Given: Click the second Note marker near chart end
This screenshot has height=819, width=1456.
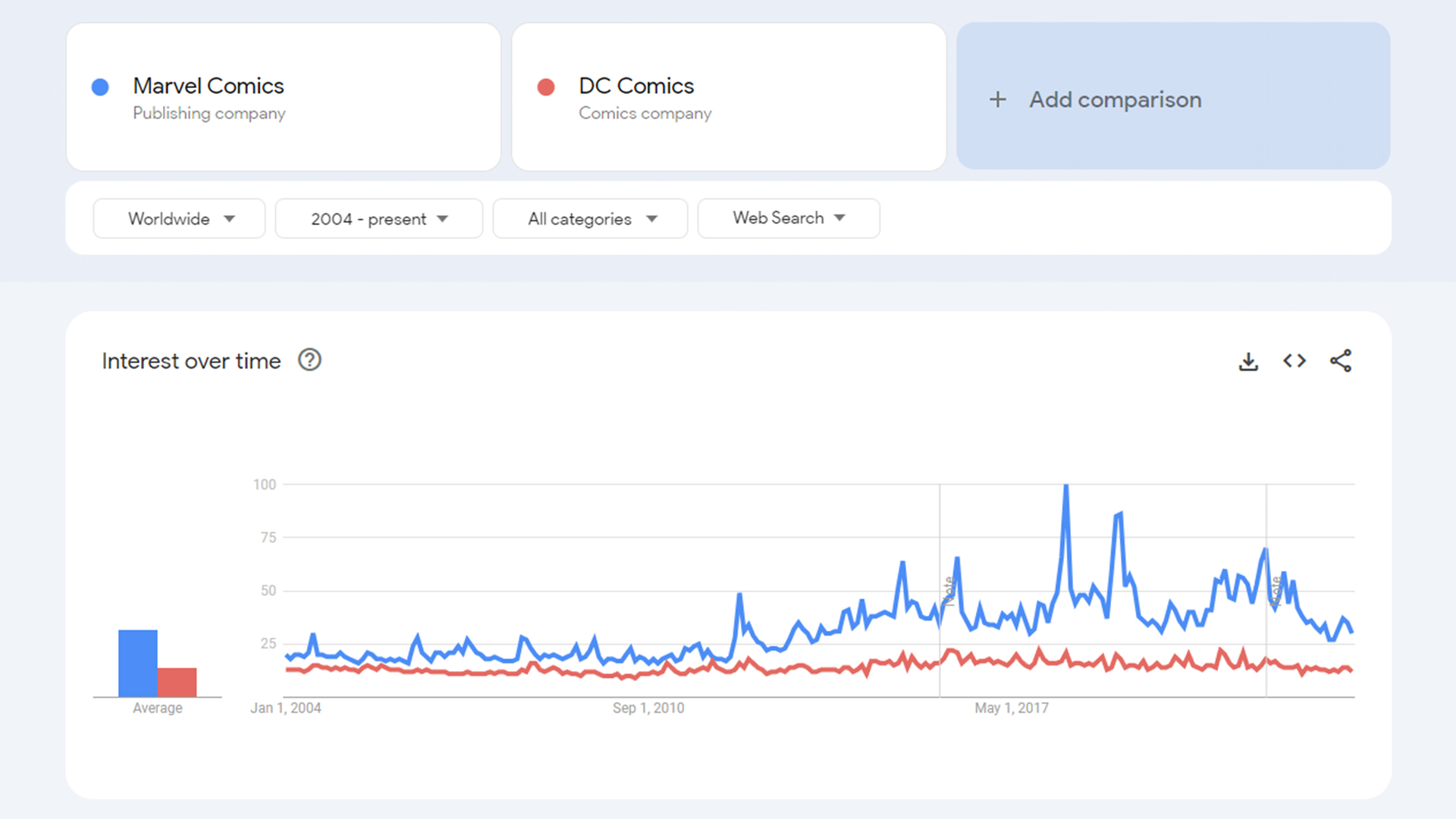Looking at the screenshot, I should click(1276, 591).
